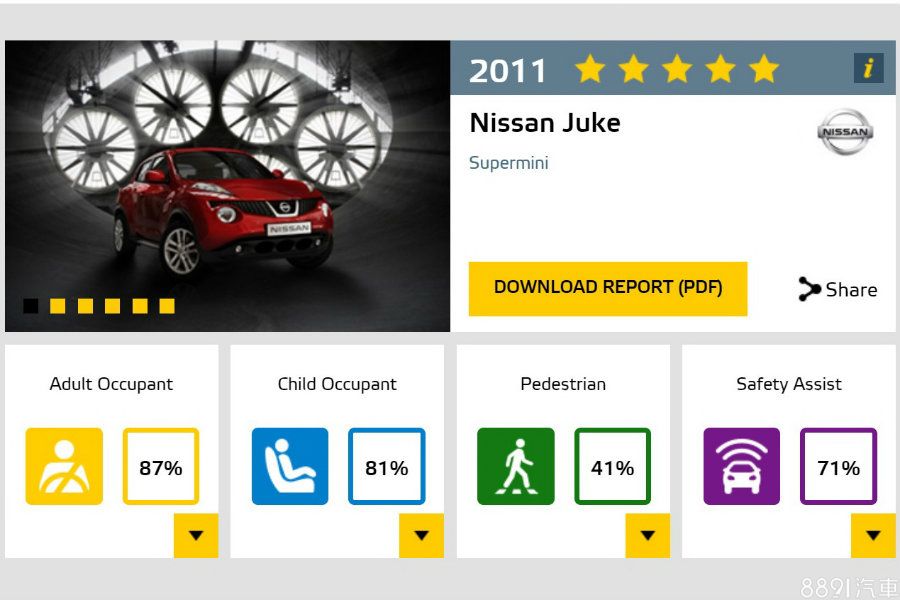Click the purple Safety Assist car icon
The image size is (900, 600).
click(x=741, y=466)
